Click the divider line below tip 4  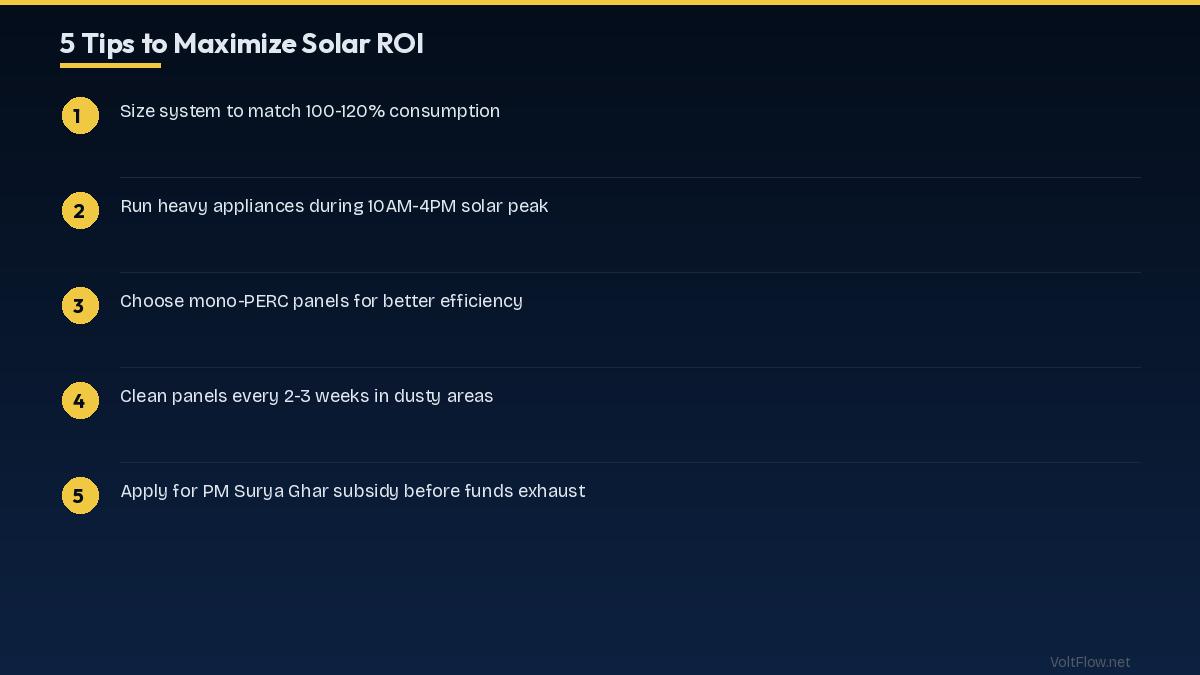[x=630, y=463]
